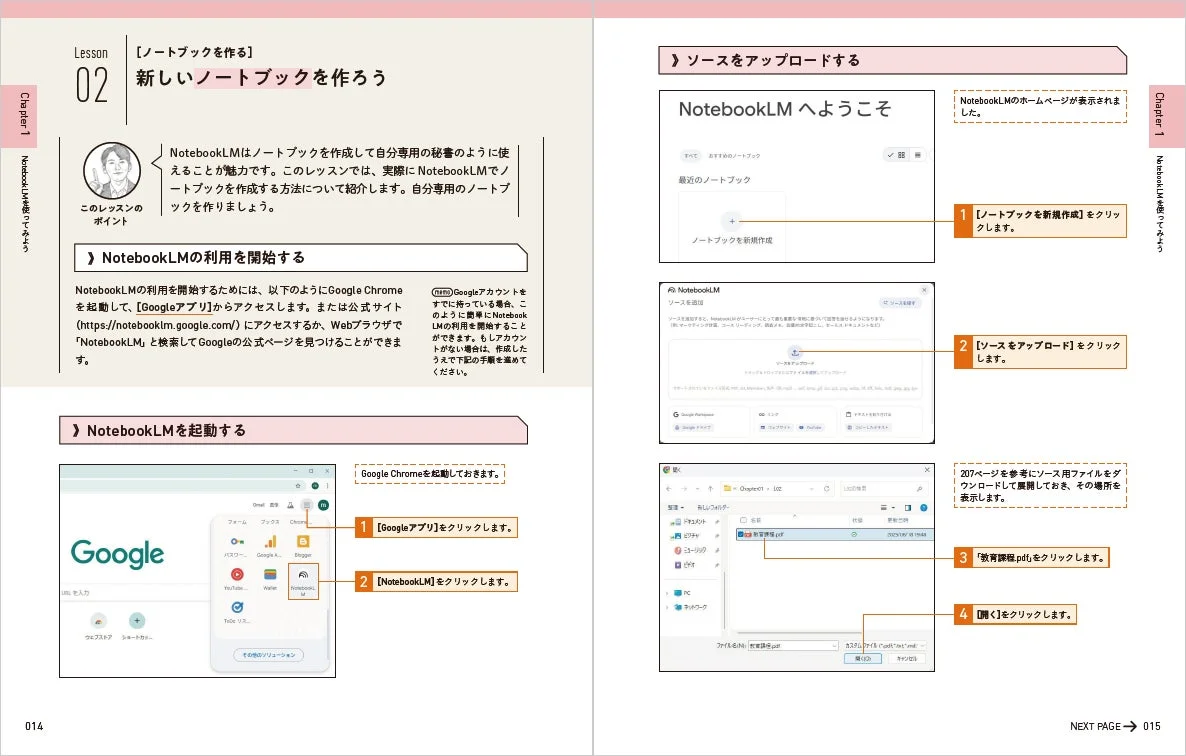Check the 教育課程.pdf file checkbox
This screenshot has height=756, width=1186.
click(x=740, y=533)
